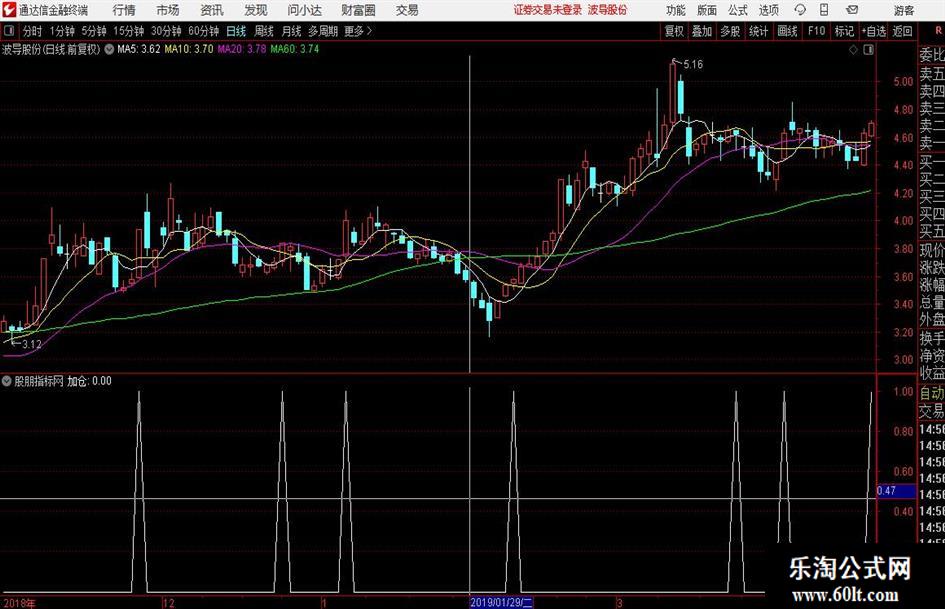This screenshot has height=609, width=945.
Task: Open the mobile phone icon
Action: coord(824,10)
